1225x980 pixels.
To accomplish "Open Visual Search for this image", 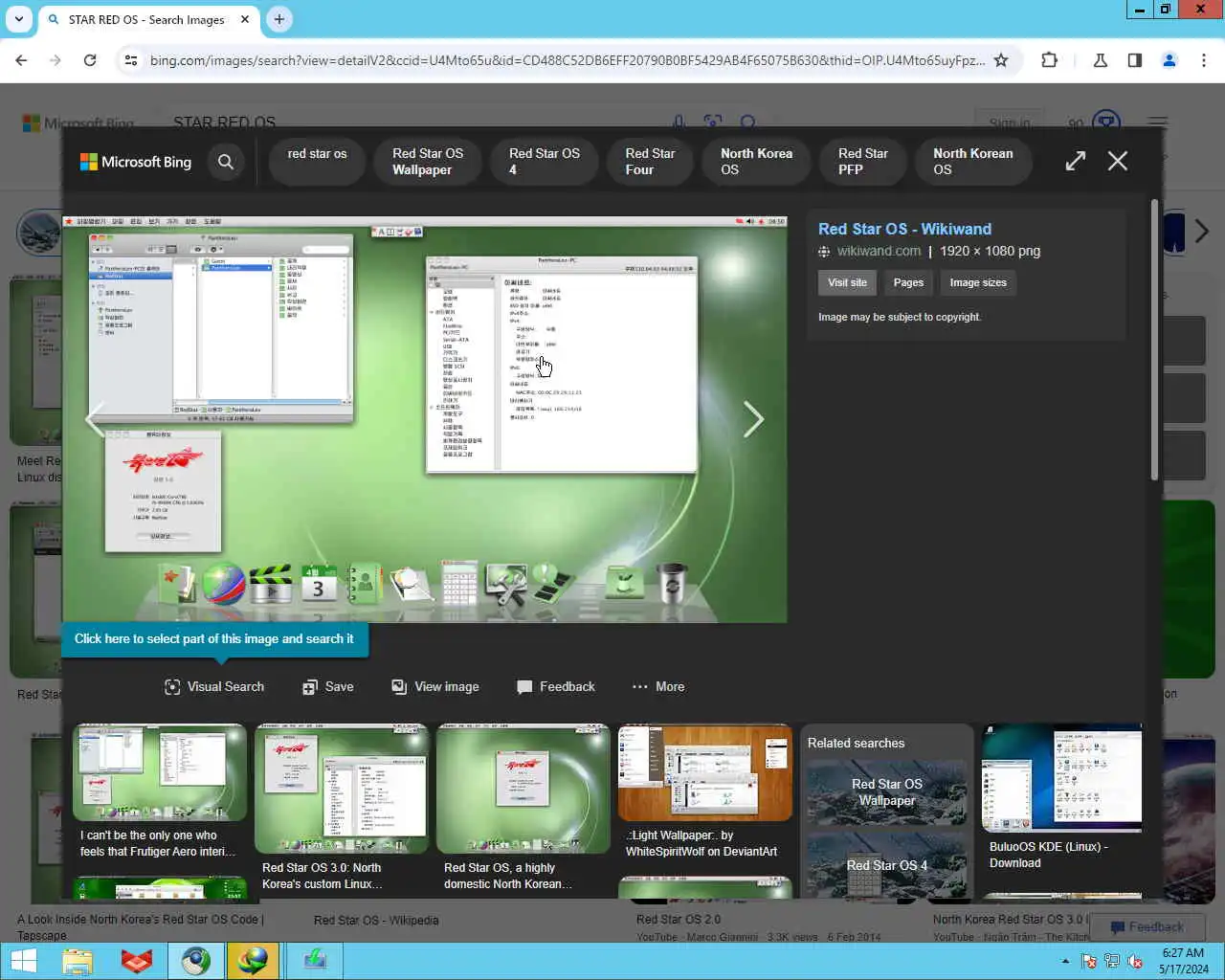I will coord(214,687).
